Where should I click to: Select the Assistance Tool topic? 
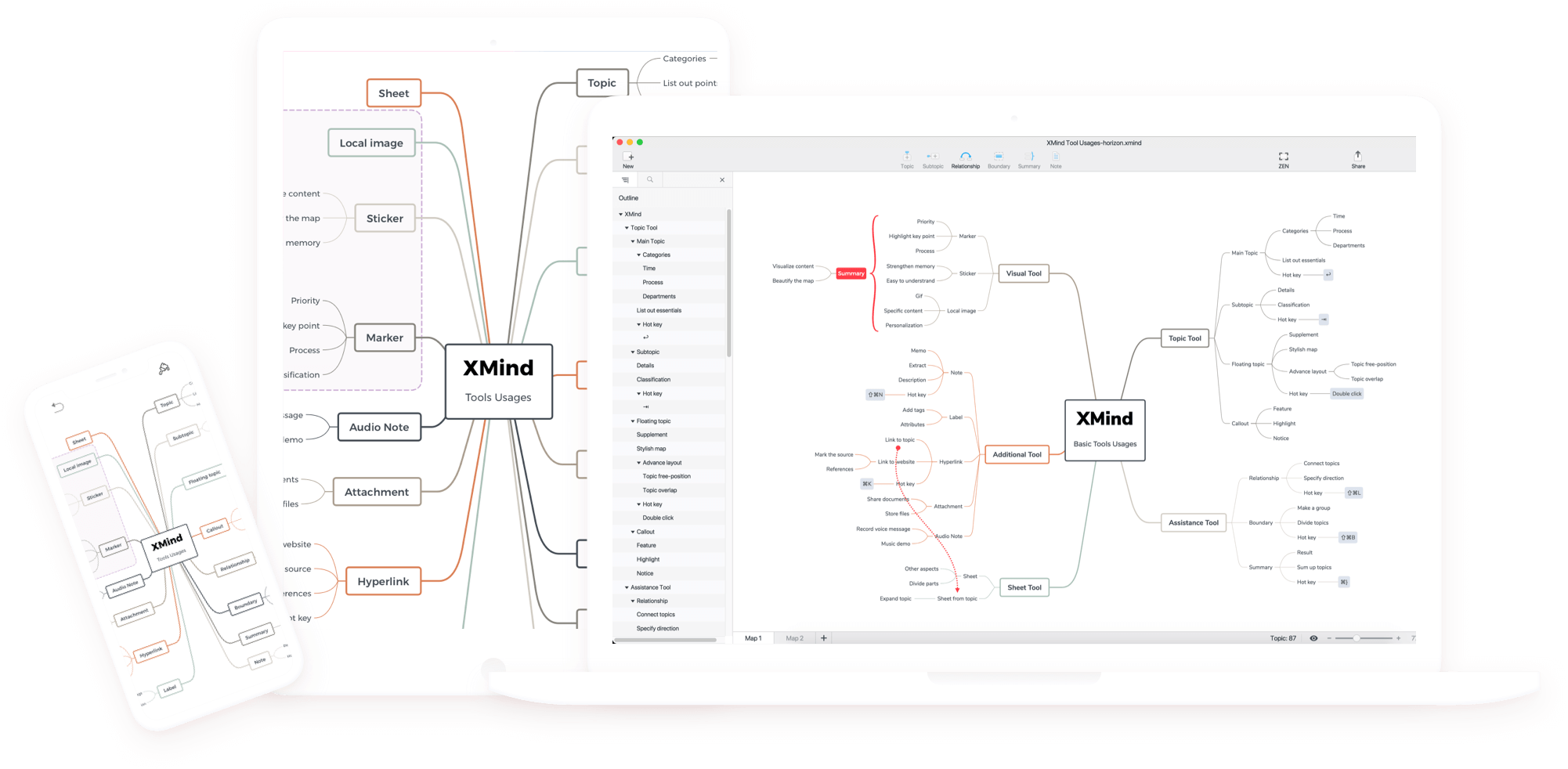tap(1194, 522)
